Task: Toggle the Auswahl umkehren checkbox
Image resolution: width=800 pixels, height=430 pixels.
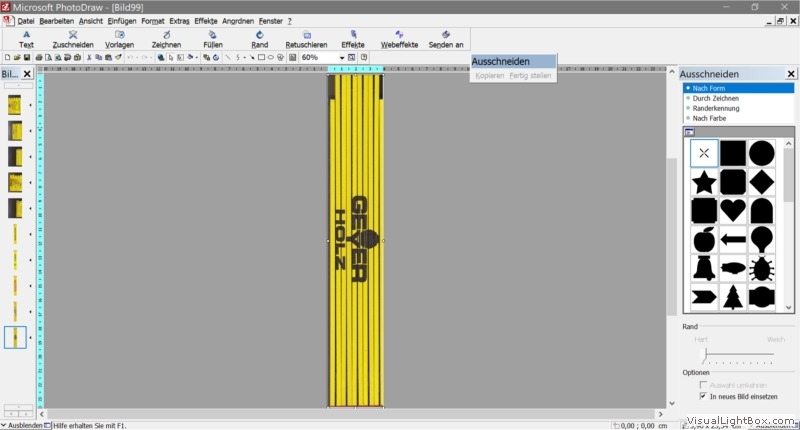Action: pos(703,385)
